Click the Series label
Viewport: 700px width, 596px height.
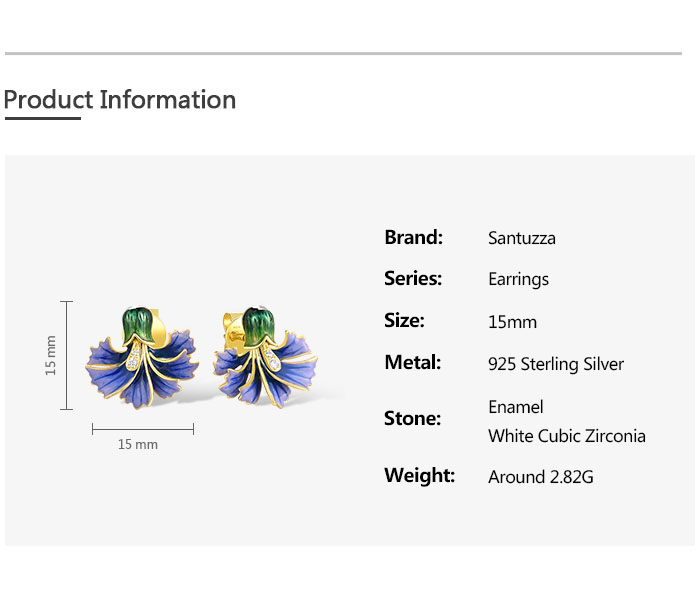click(413, 278)
